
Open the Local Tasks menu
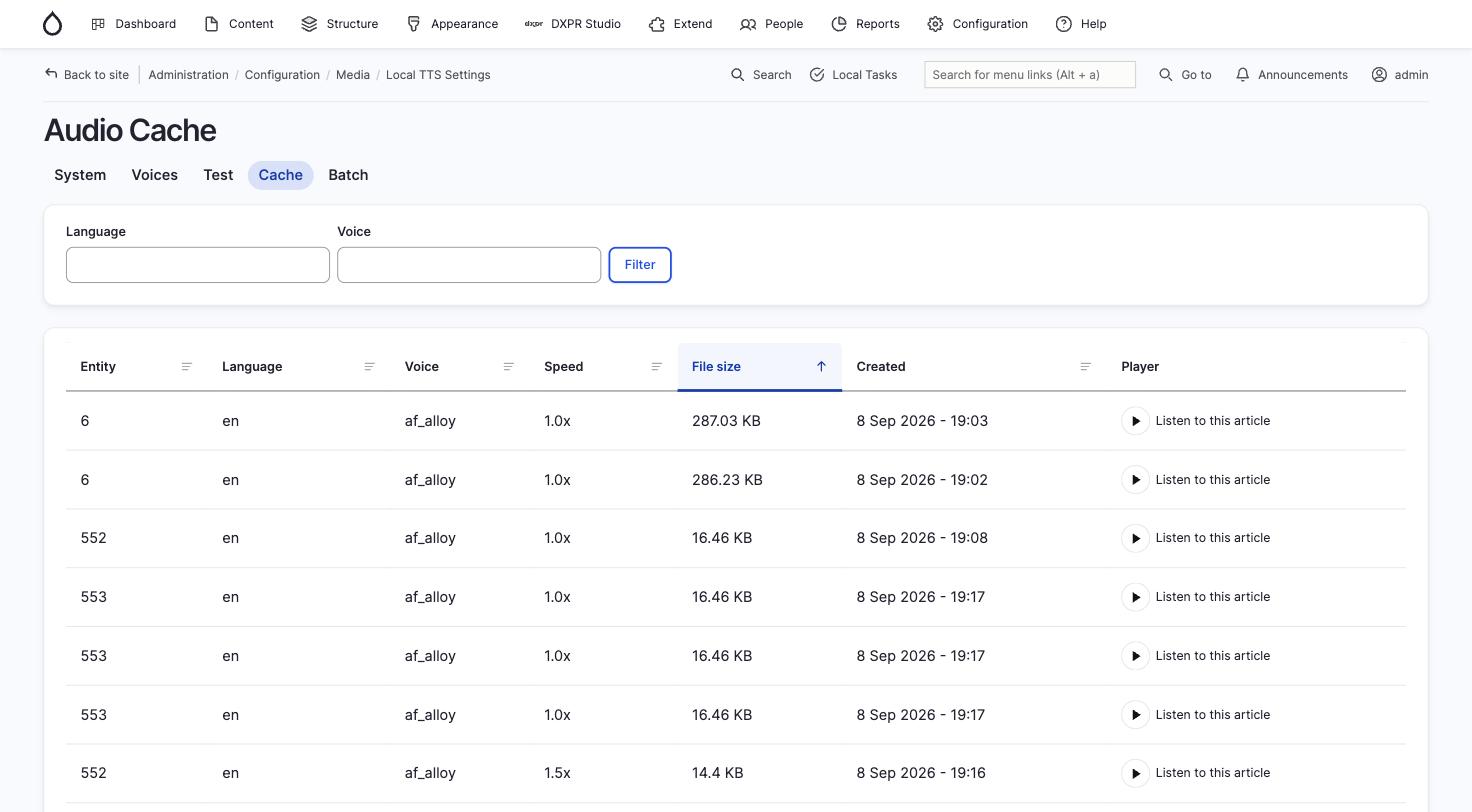[x=853, y=75]
